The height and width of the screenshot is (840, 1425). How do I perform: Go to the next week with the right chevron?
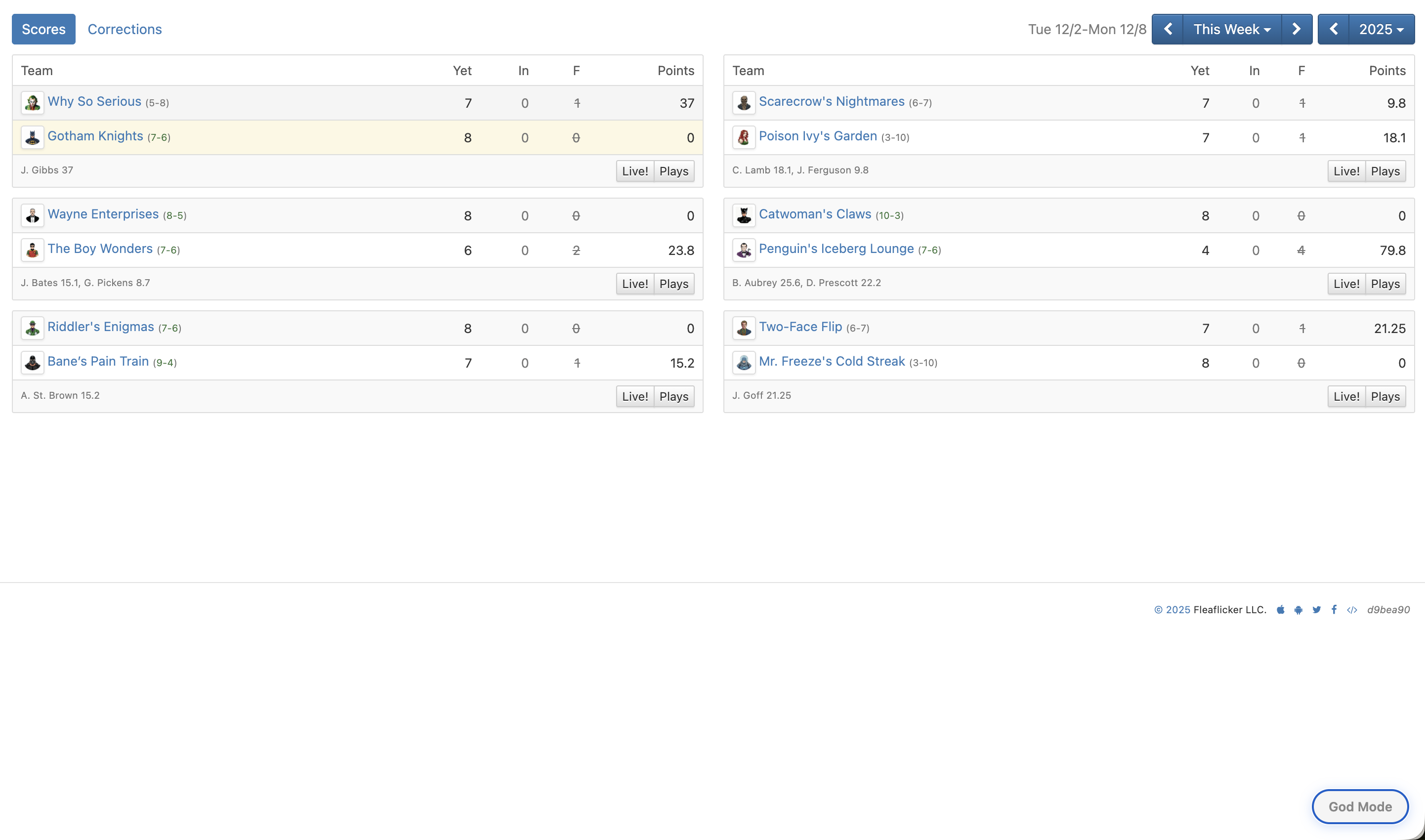click(1296, 29)
